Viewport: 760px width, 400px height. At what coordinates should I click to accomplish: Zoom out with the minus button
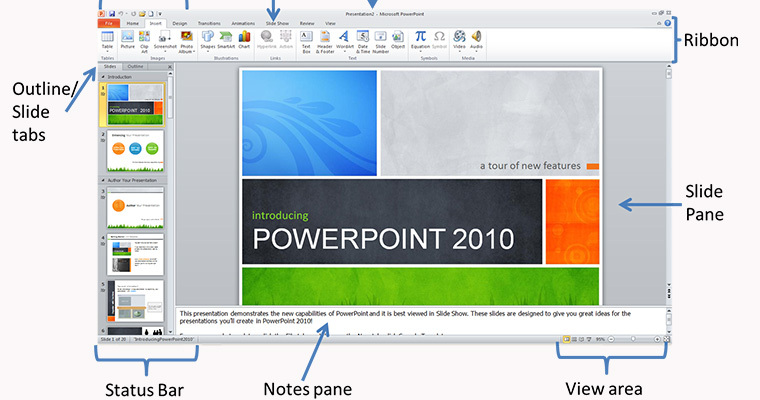(x=611, y=339)
